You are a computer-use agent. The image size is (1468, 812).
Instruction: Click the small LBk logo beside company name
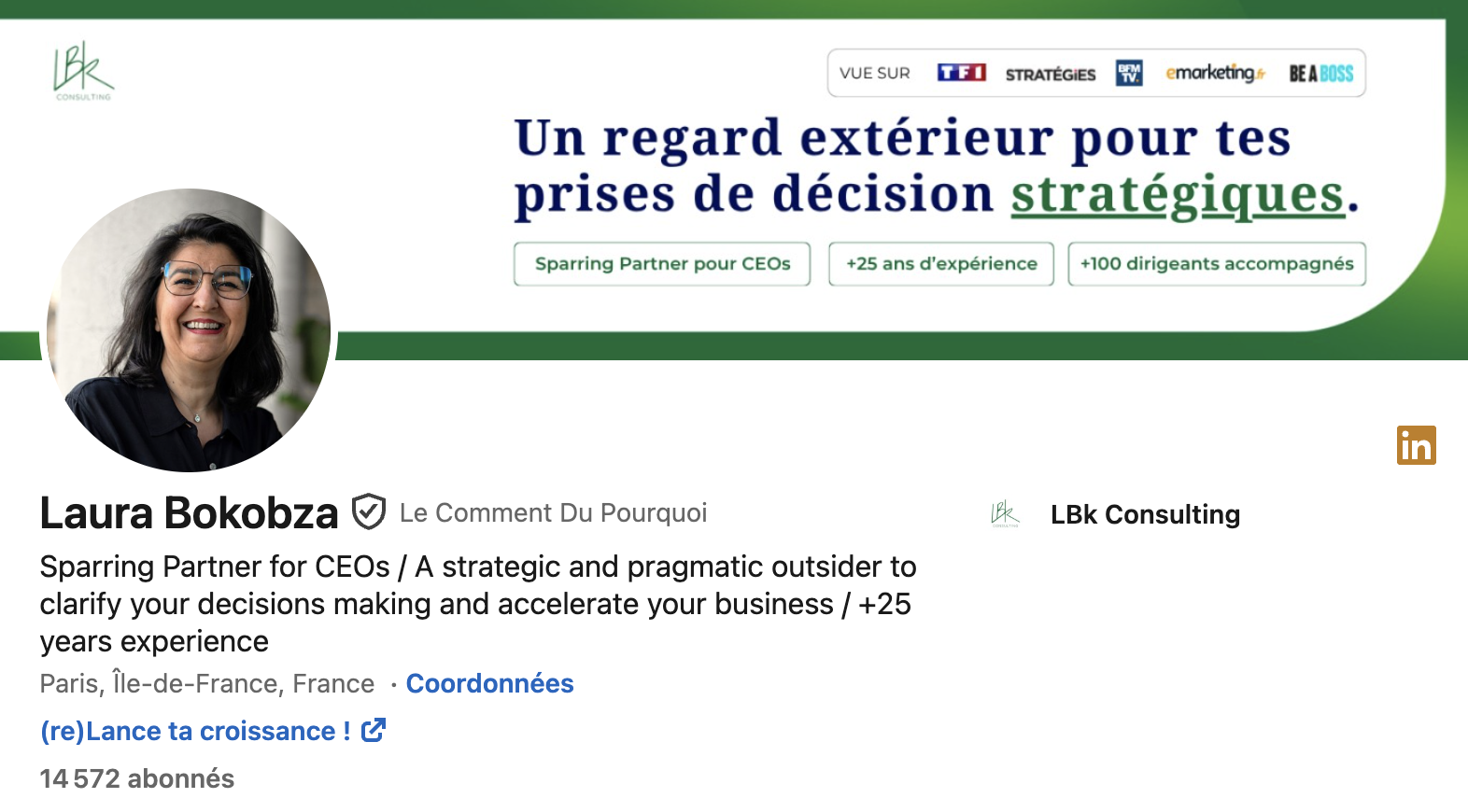tap(1005, 514)
